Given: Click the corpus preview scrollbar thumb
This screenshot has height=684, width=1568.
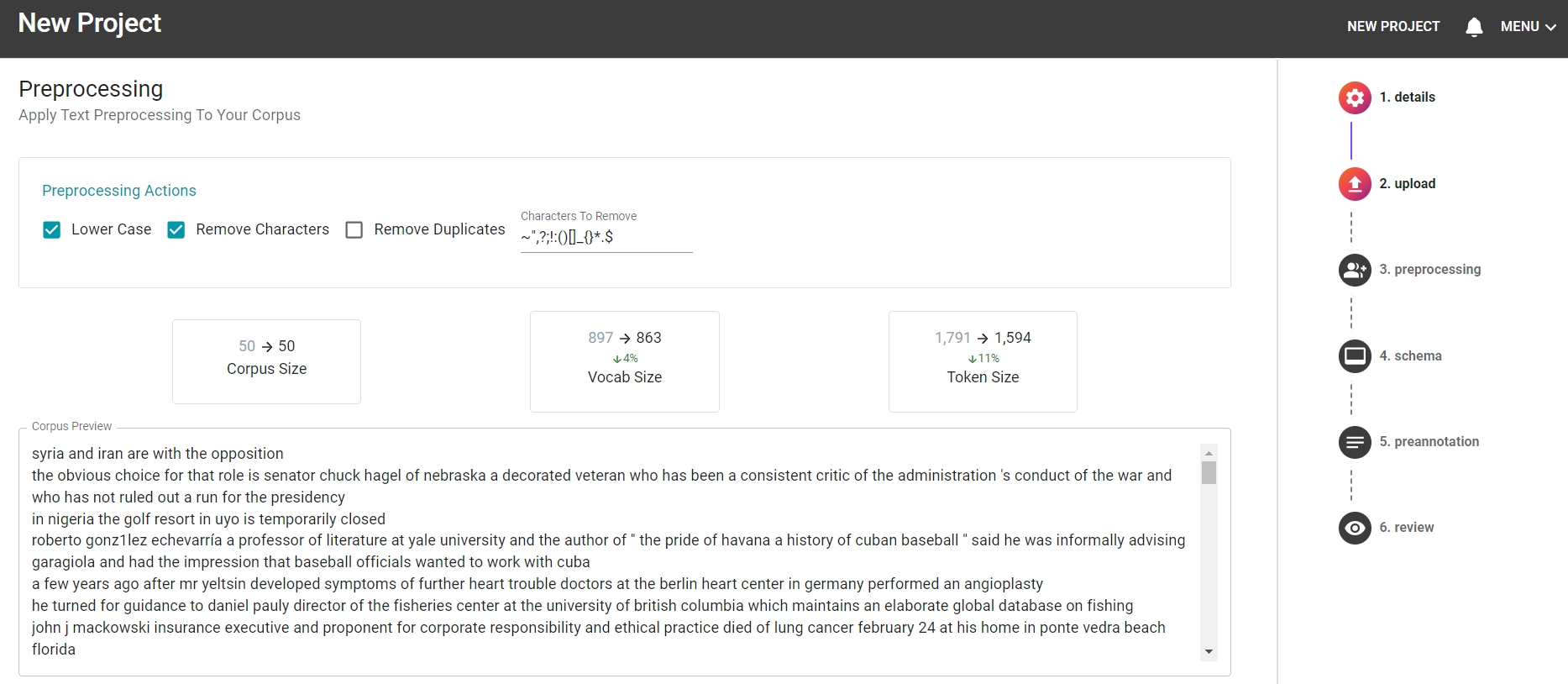Looking at the screenshot, I should [x=1209, y=472].
